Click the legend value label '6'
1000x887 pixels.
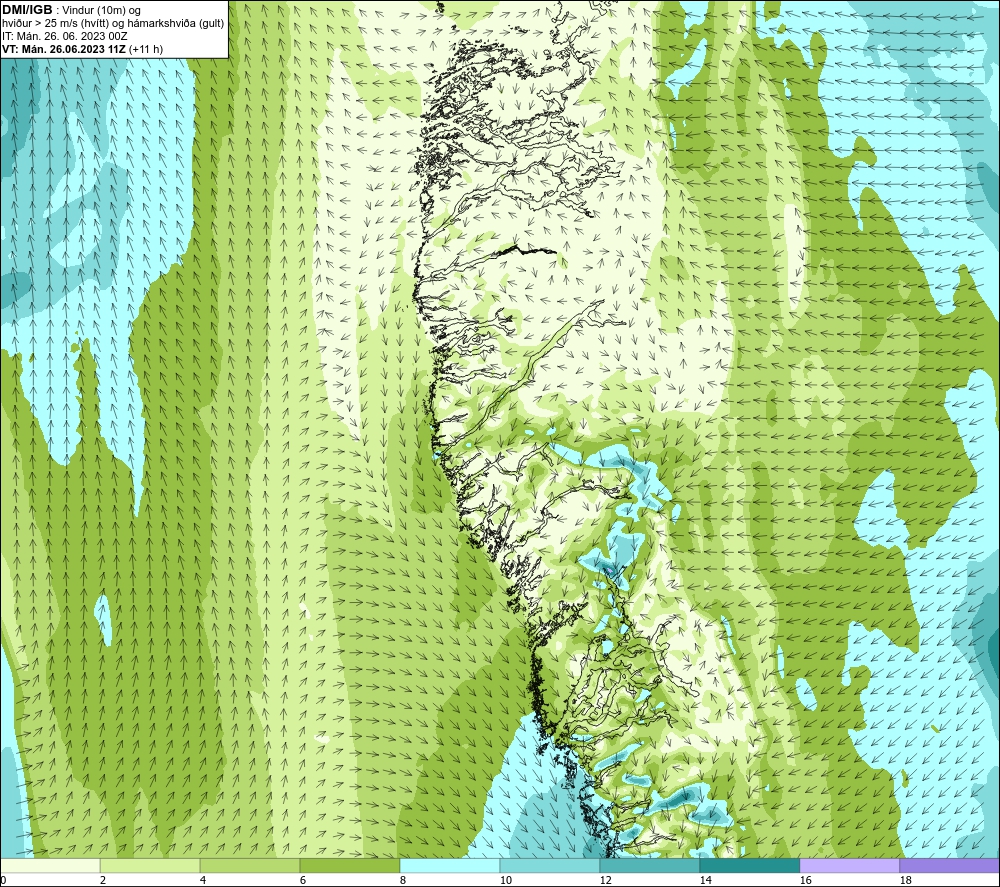pyautogui.click(x=303, y=881)
